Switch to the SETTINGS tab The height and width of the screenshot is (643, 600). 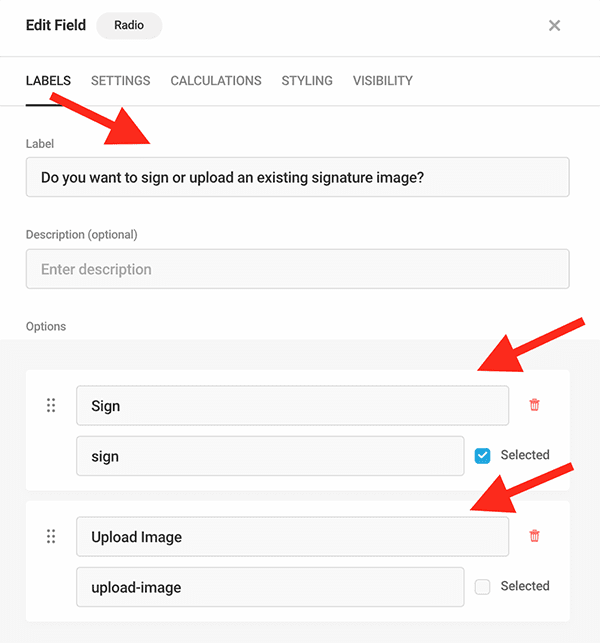(x=121, y=81)
